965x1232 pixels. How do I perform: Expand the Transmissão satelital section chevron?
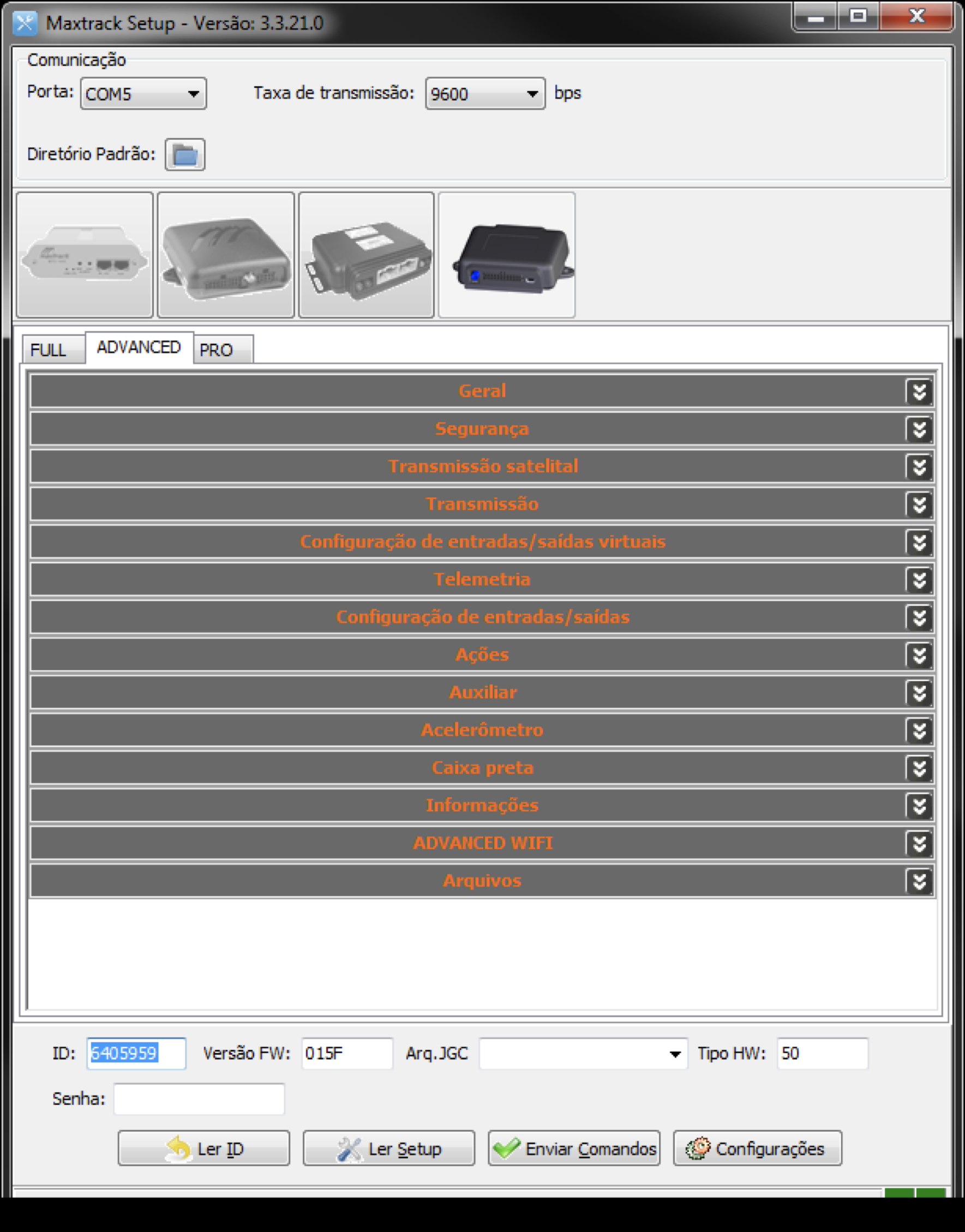[919, 467]
